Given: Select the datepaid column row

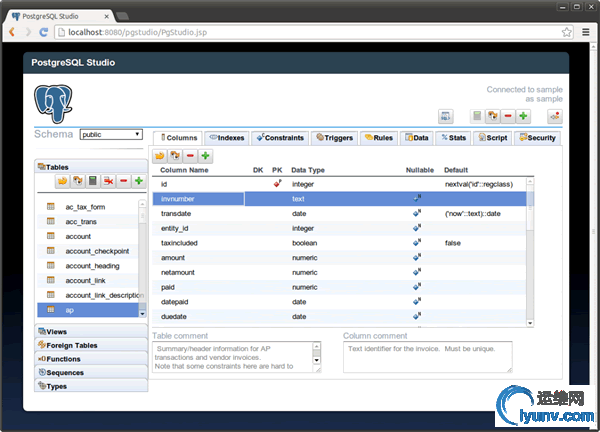Looking at the screenshot, I should pyautogui.click(x=339, y=302).
